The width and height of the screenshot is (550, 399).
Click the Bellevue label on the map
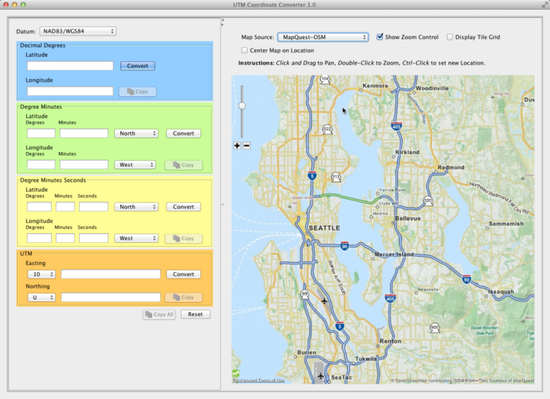408,218
